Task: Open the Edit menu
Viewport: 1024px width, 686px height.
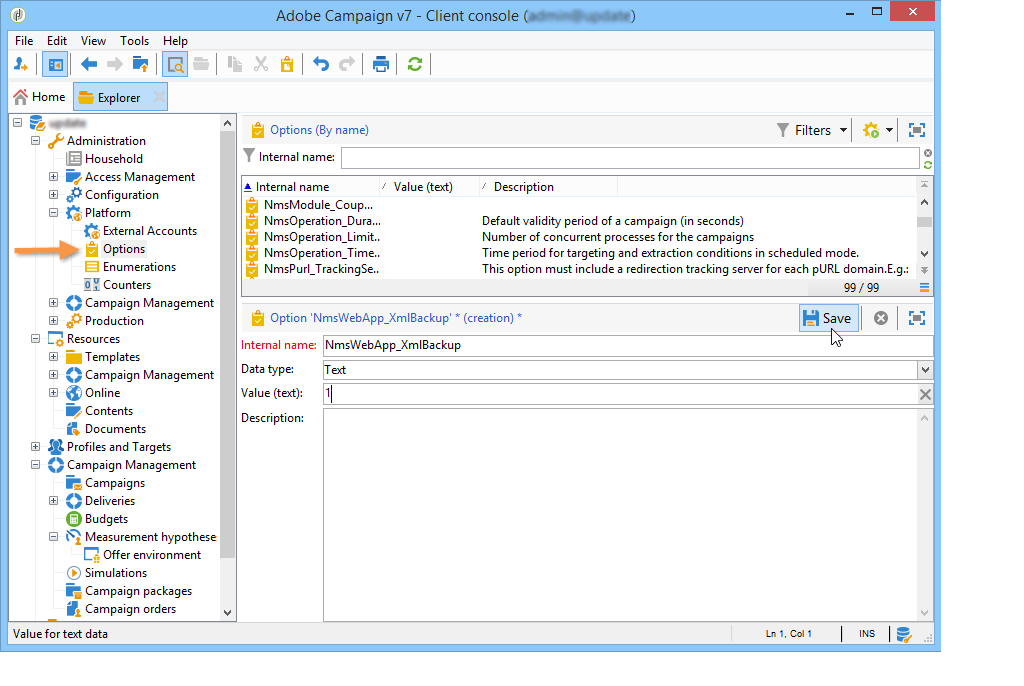Action: 57,41
